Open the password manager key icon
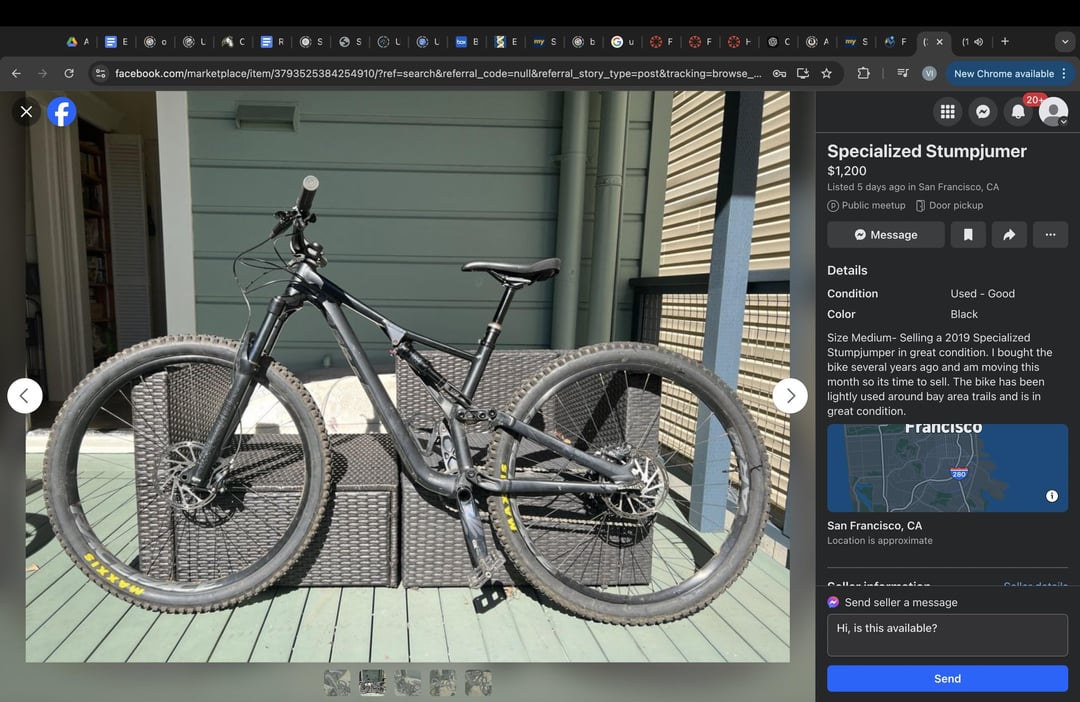This screenshot has width=1080, height=702. tap(779, 73)
